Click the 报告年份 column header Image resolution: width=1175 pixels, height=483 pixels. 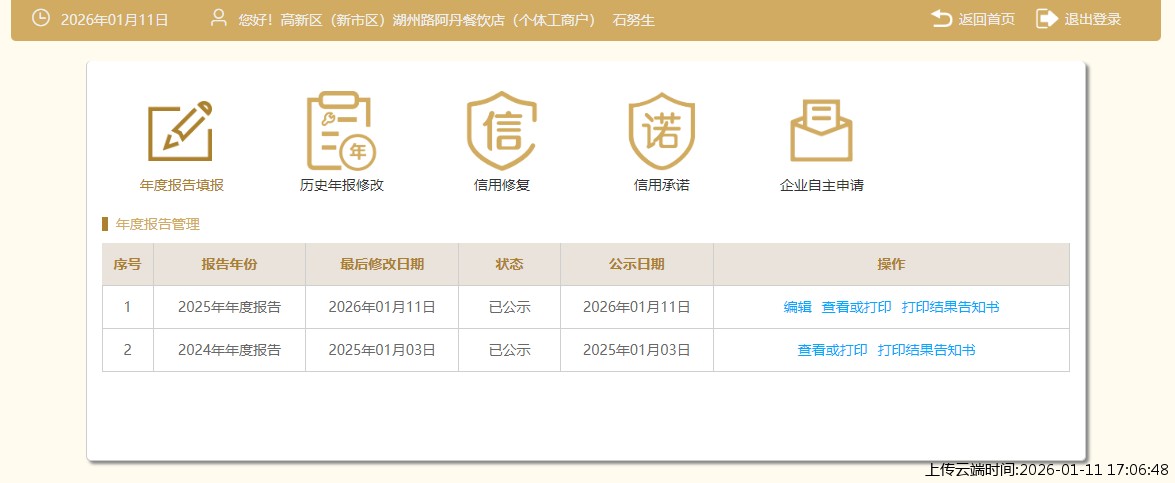229,264
